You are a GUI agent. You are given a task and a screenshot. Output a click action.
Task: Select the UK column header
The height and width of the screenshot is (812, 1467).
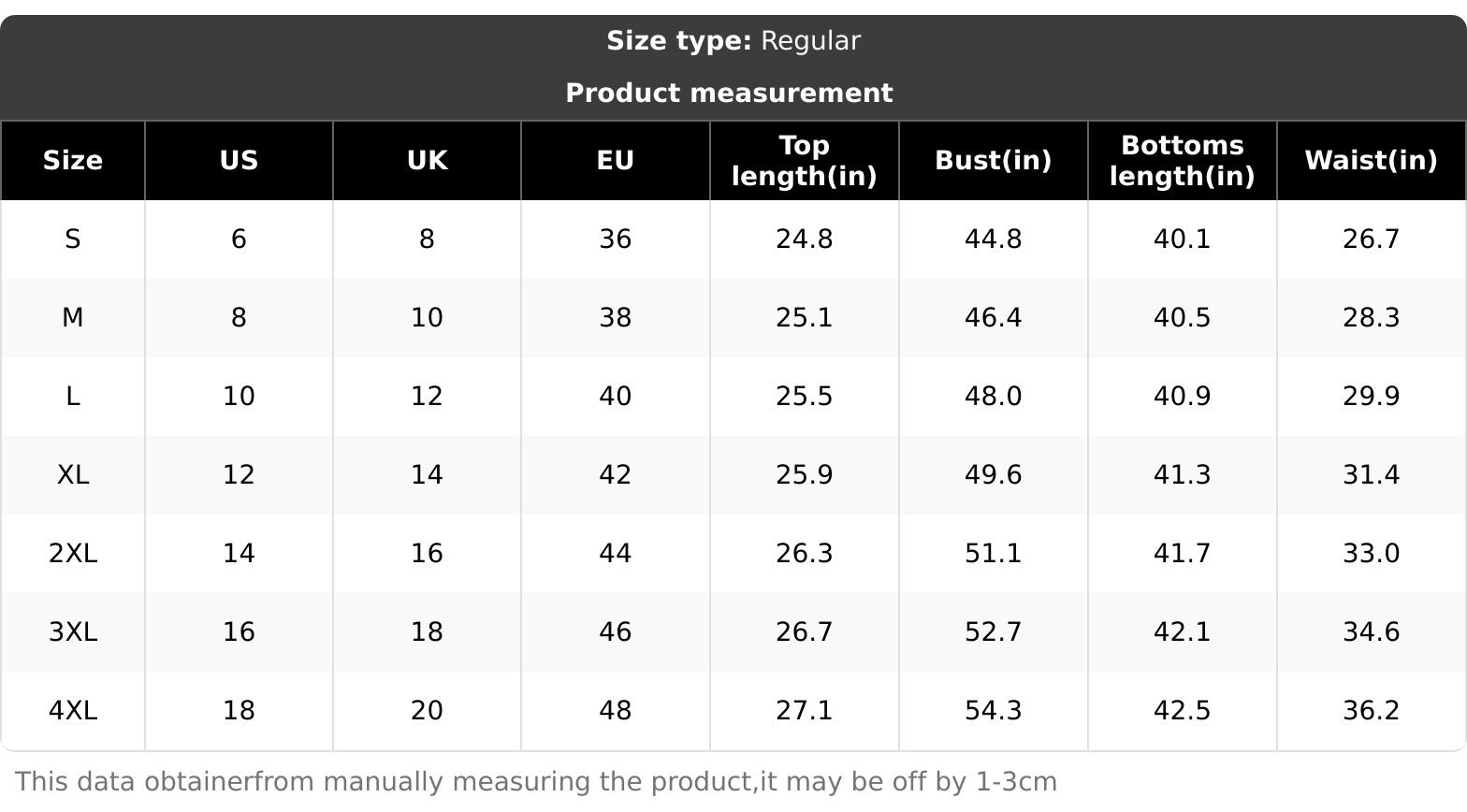427,161
